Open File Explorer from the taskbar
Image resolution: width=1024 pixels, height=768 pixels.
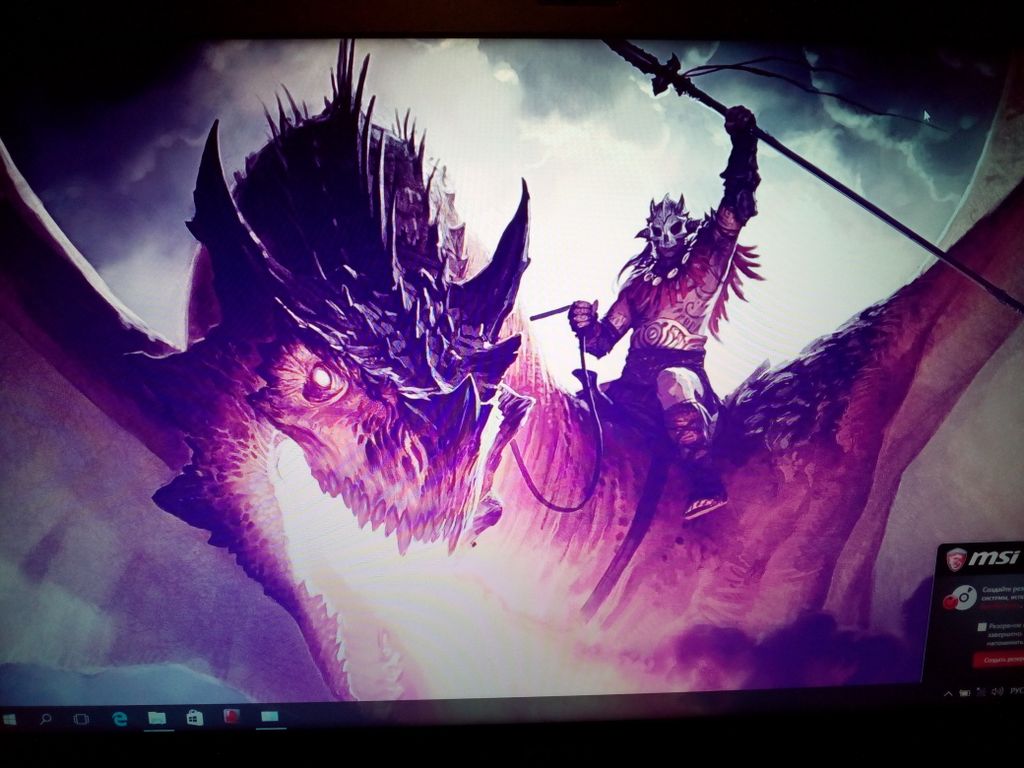coord(157,717)
